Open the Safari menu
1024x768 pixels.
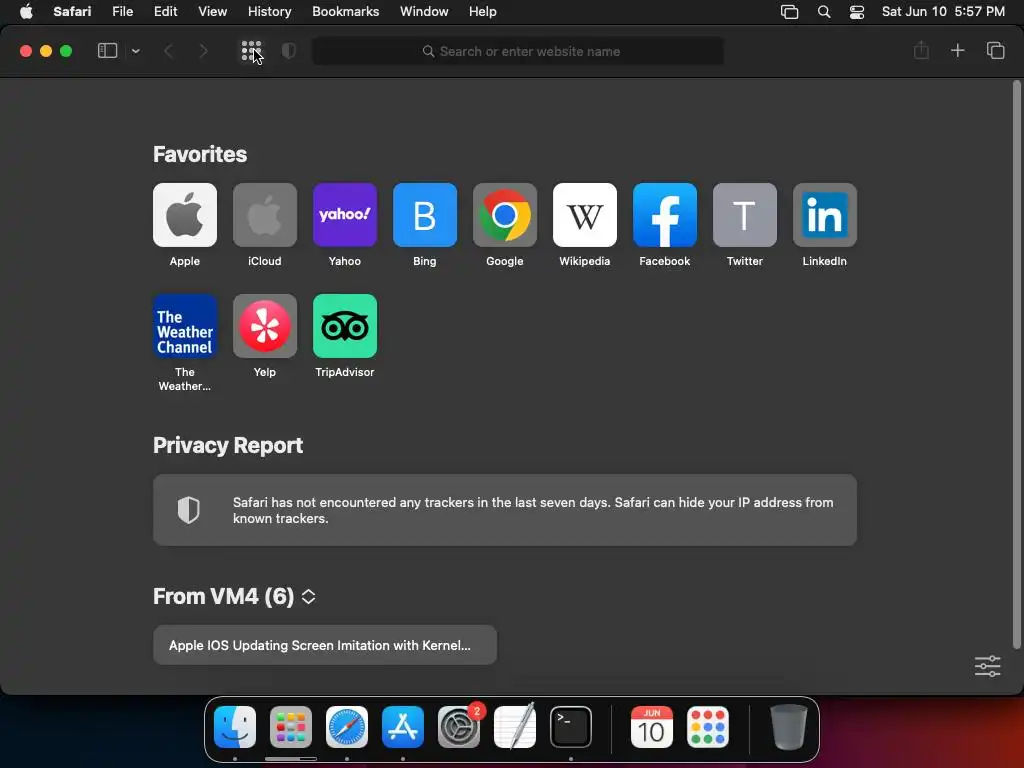pos(72,12)
